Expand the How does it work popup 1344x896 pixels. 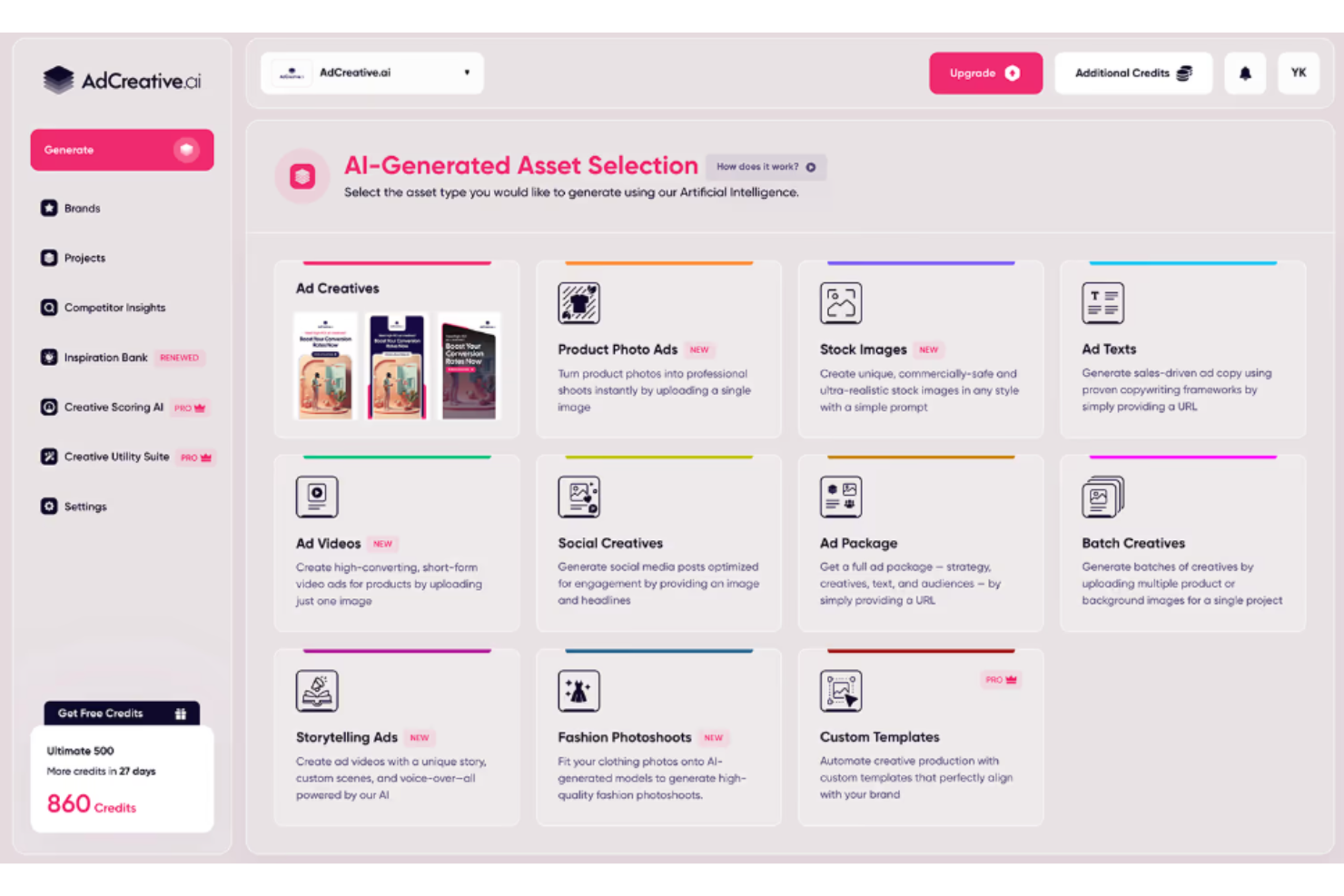coord(765,167)
